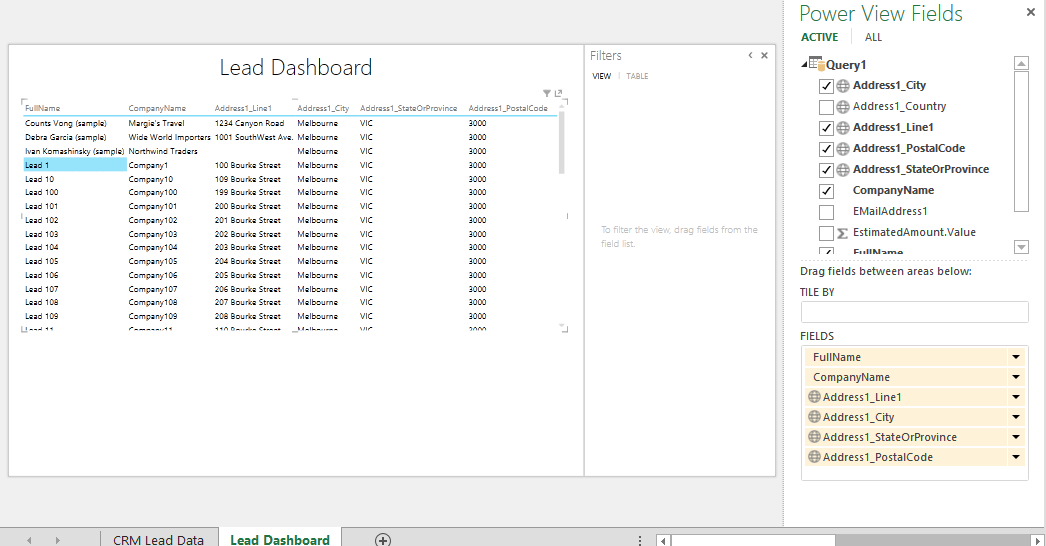Click the TILE BY input box

(914, 312)
